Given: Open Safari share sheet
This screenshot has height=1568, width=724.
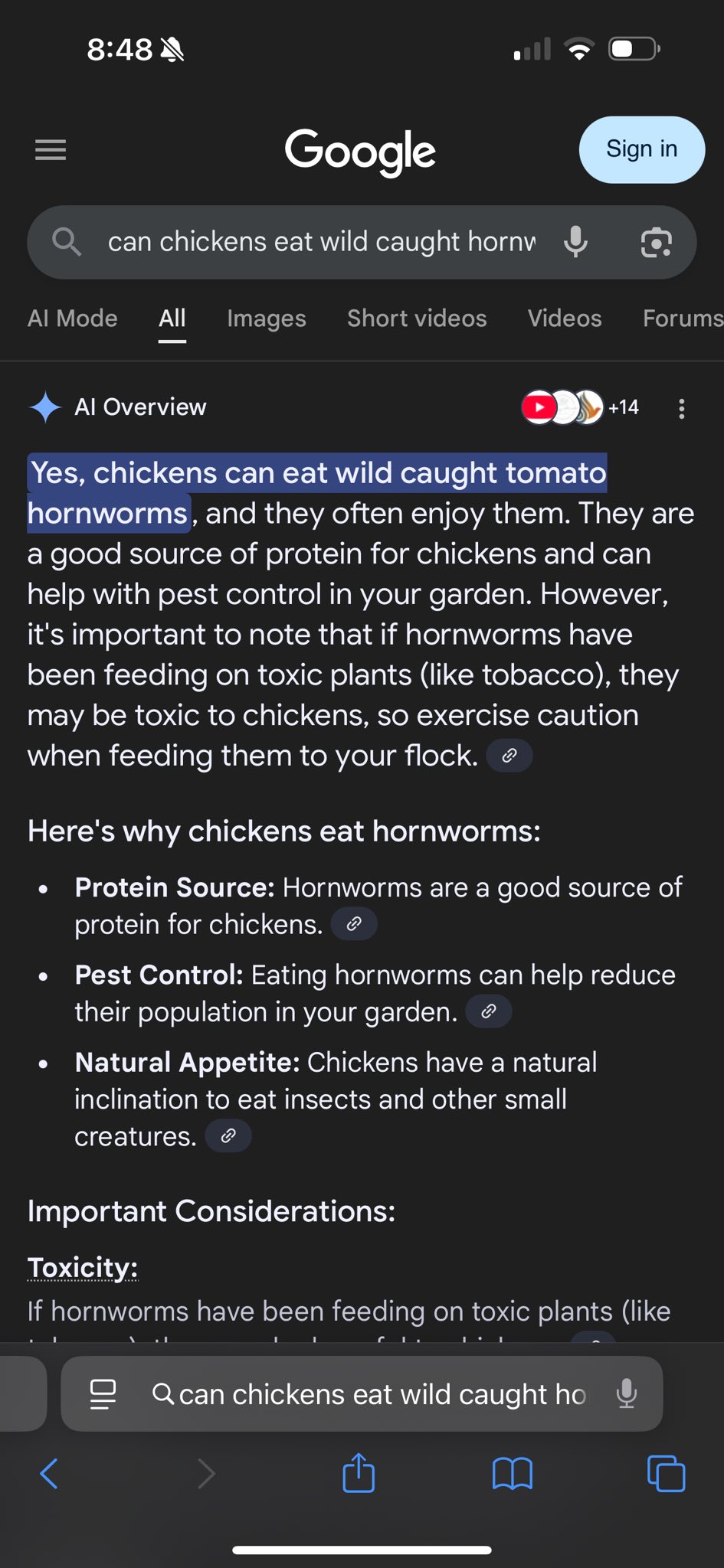Looking at the screenshot, I should [359, 1472].
